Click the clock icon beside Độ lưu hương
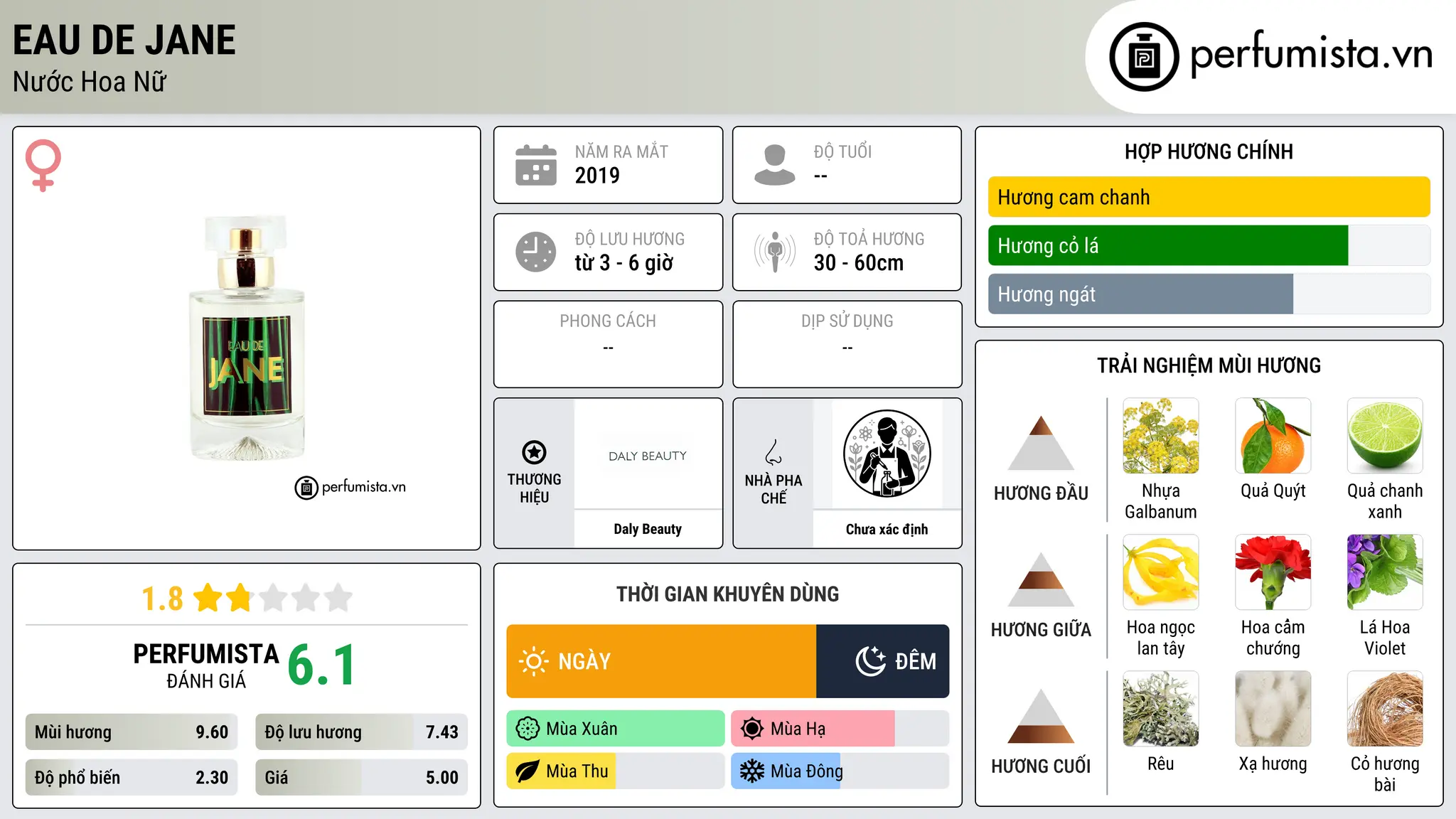 [x=536, y=252]
